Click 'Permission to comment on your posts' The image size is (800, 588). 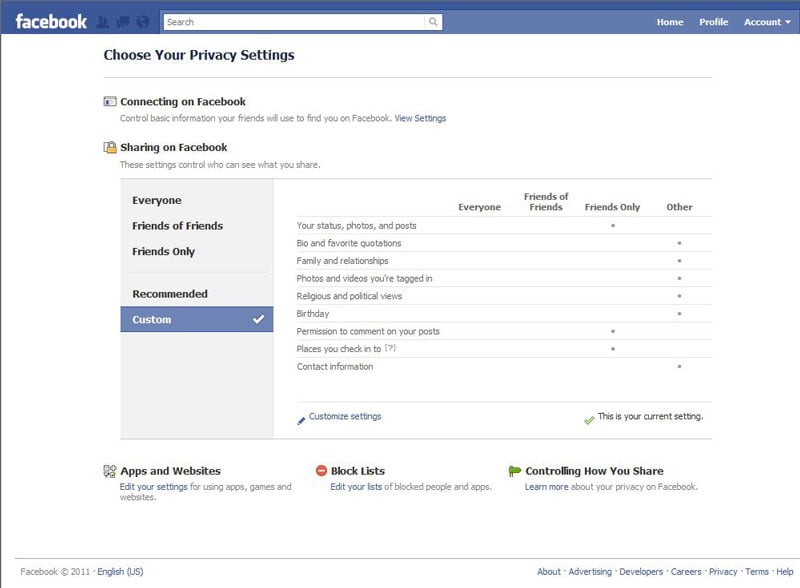(x=368, y=331)
